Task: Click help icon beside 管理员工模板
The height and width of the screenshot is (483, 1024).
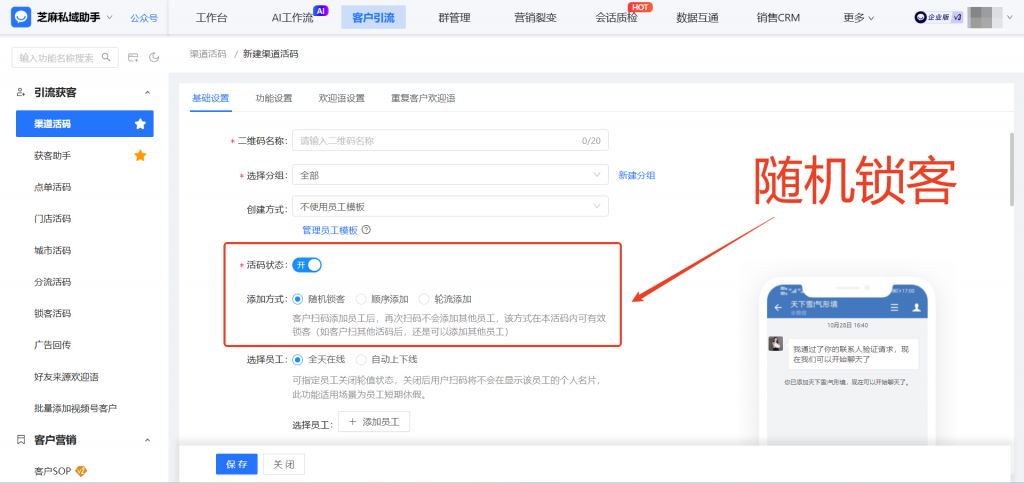Action: pyautogui.click(x=366, y=230)
